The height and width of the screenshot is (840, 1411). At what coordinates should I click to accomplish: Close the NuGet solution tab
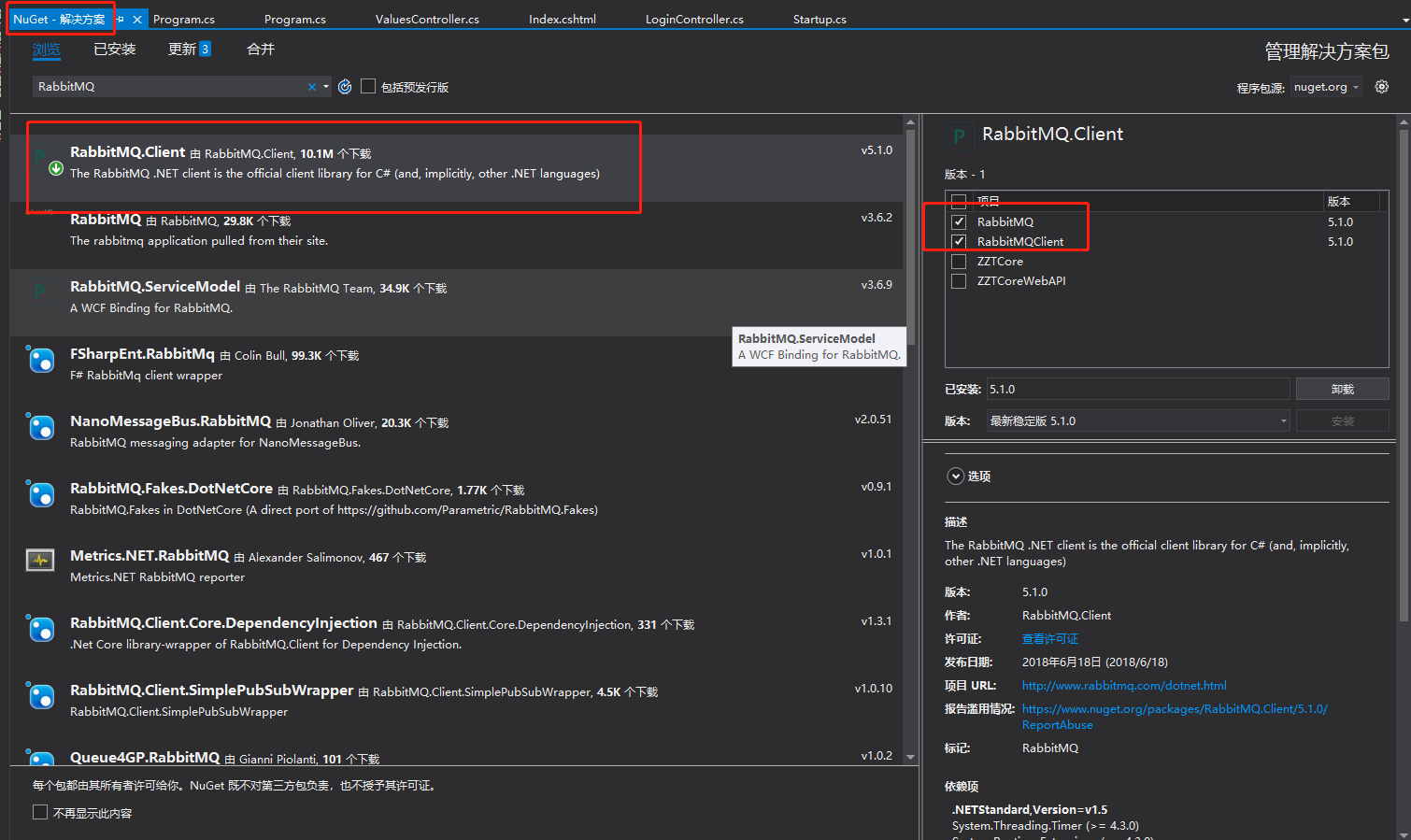[x=137, y=19]
